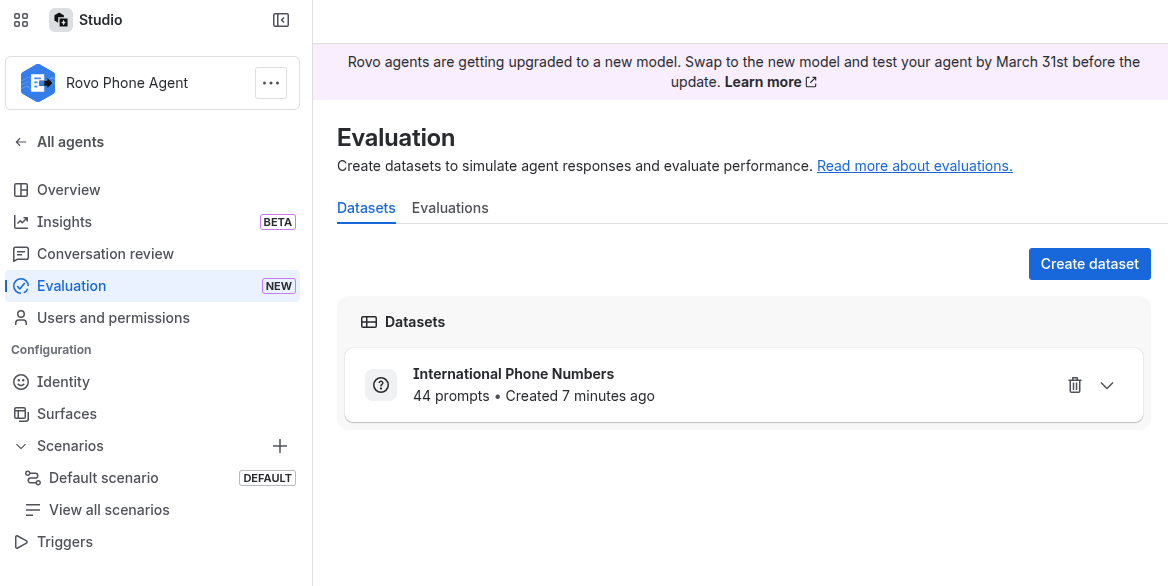Open the Surfaces configuration
Screen dimensions: 1168x586
pyautogui.click(x=152, y=414)
